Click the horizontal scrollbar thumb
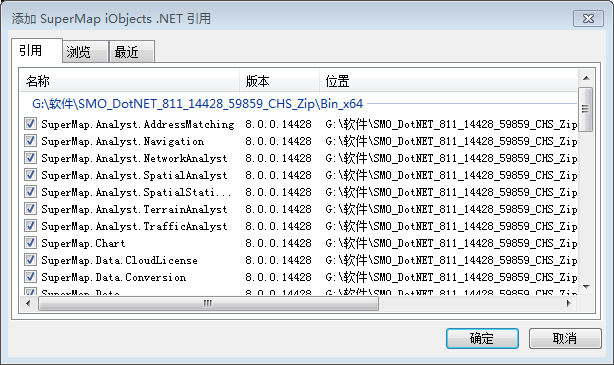This screenshot has width=614, height=365. click(x=208, y=303)
